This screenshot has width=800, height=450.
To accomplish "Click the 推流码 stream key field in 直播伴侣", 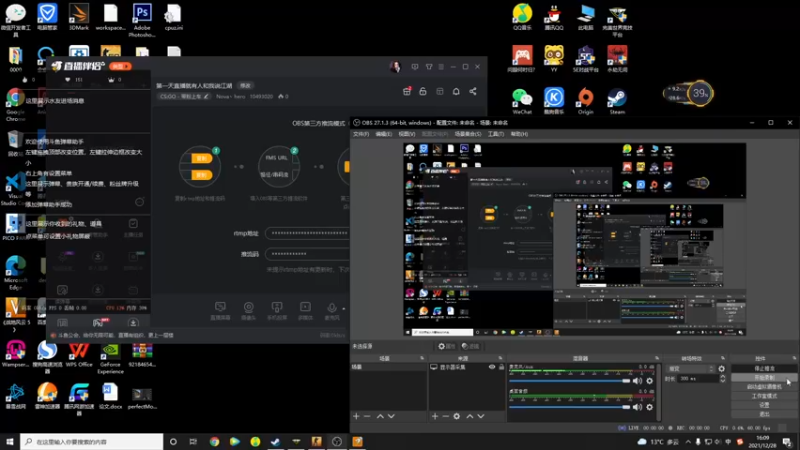I will coord(307,254).
